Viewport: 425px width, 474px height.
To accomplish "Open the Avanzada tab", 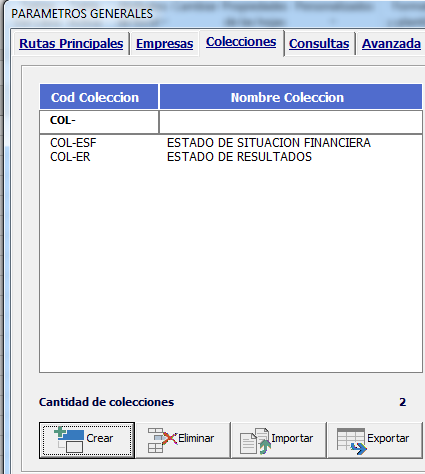I will point(391,44).
